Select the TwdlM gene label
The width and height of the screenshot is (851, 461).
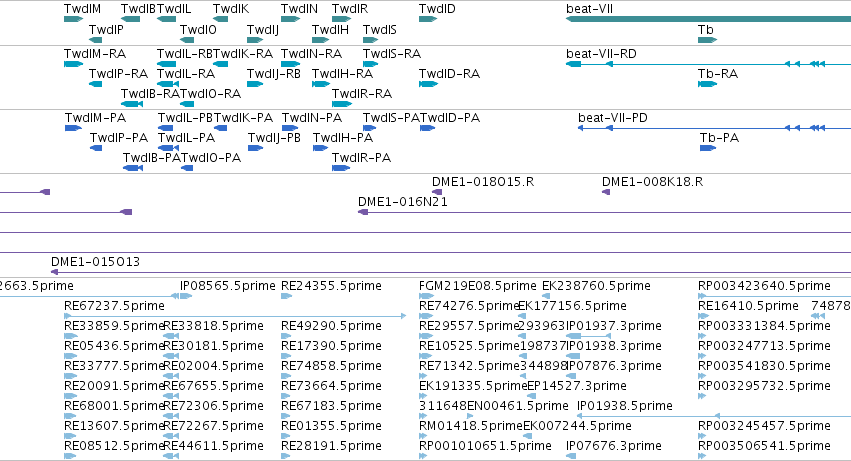click(x=82, y=9)
